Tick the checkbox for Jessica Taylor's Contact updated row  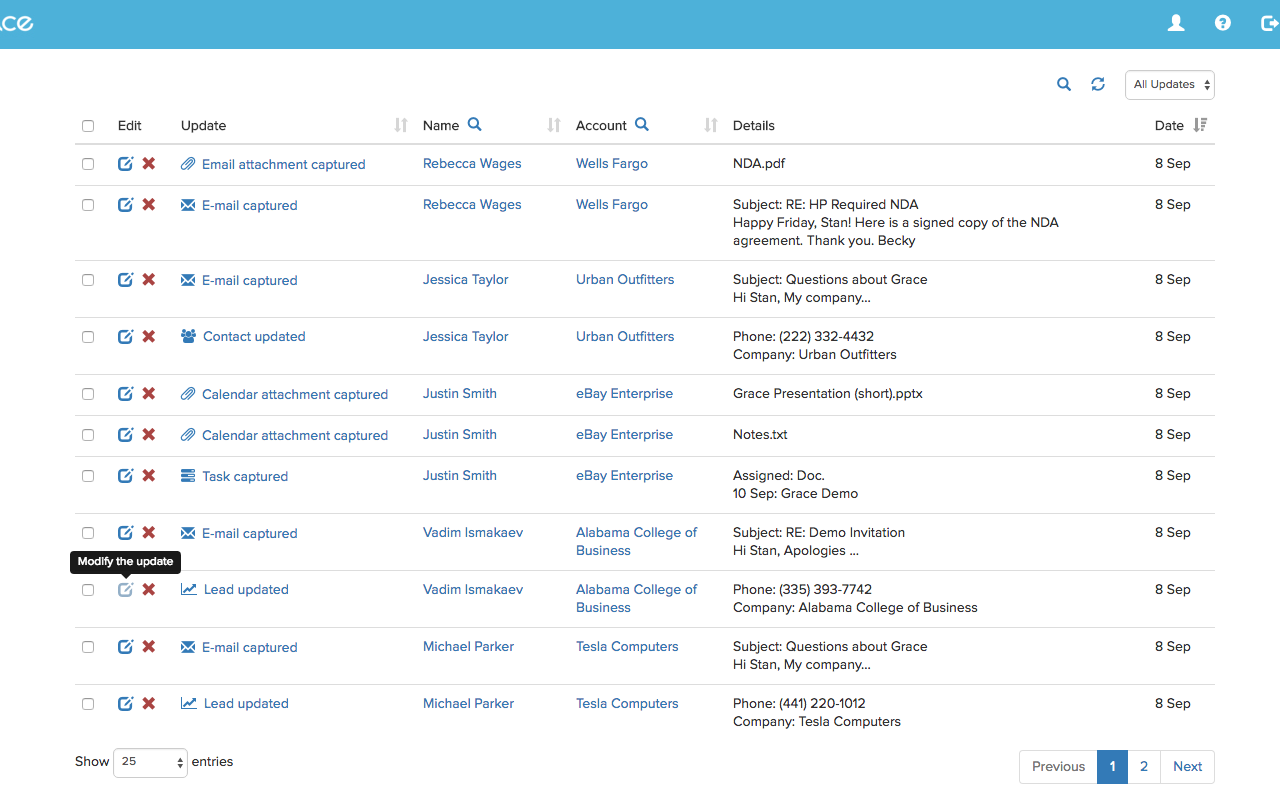coord(88,337)
